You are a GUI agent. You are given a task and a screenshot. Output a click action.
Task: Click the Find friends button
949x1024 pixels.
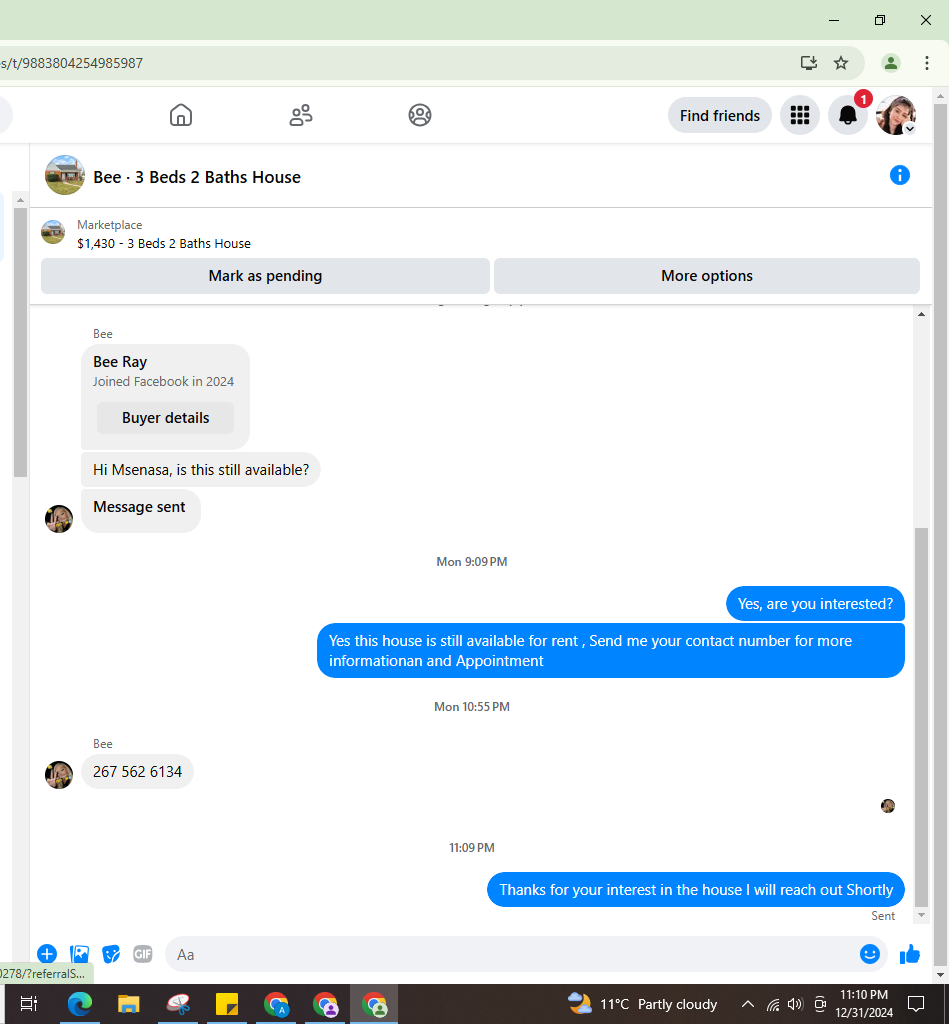(720, 116)
